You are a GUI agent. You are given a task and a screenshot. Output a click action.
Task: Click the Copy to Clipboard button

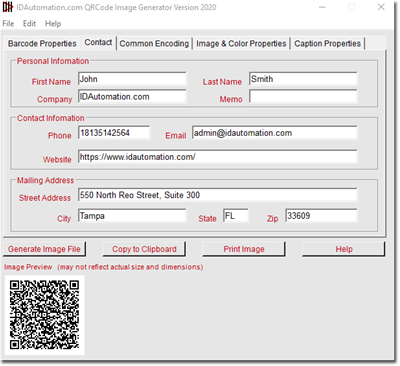coord(144,249)
